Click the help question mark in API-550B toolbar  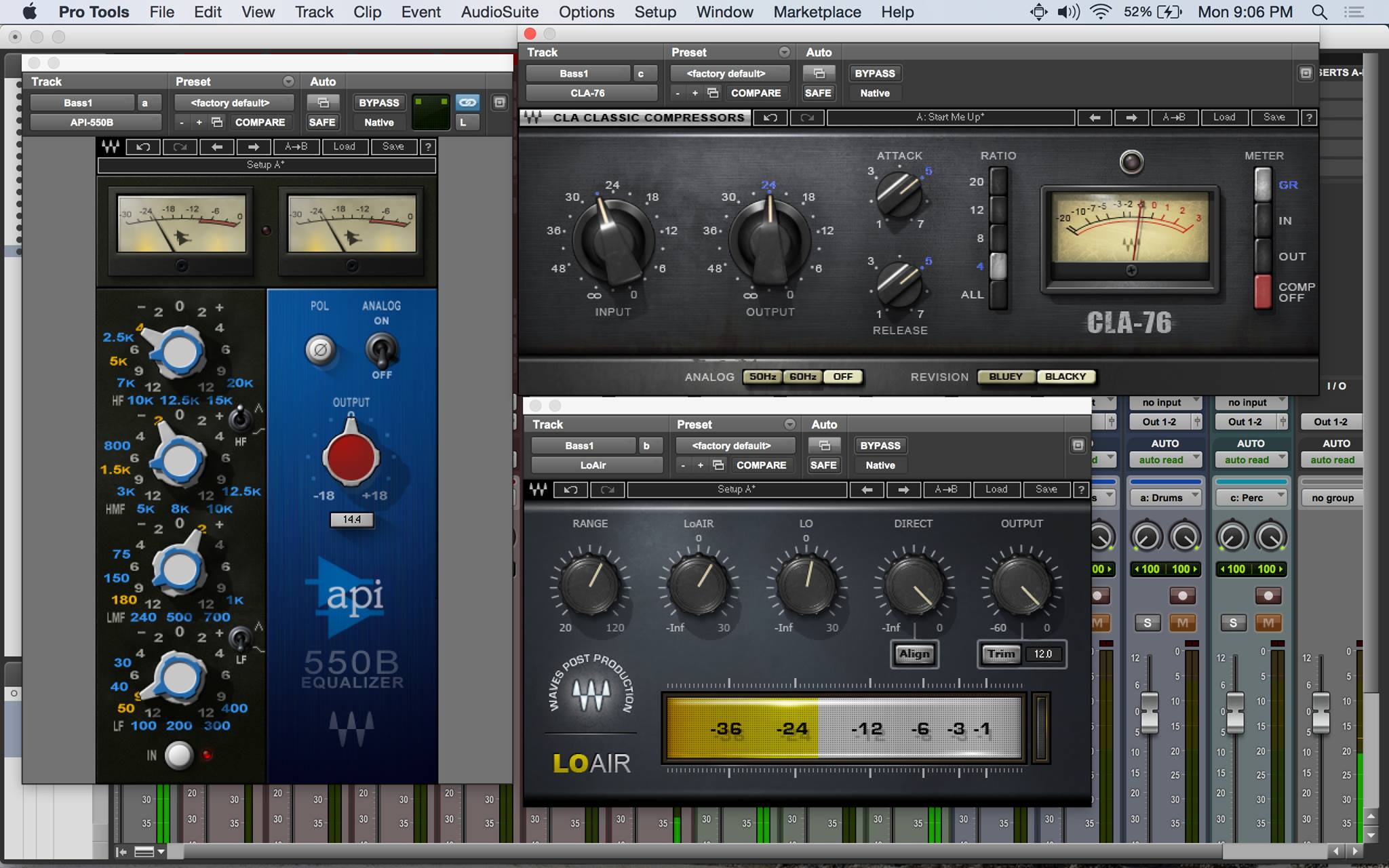(427, 146)
